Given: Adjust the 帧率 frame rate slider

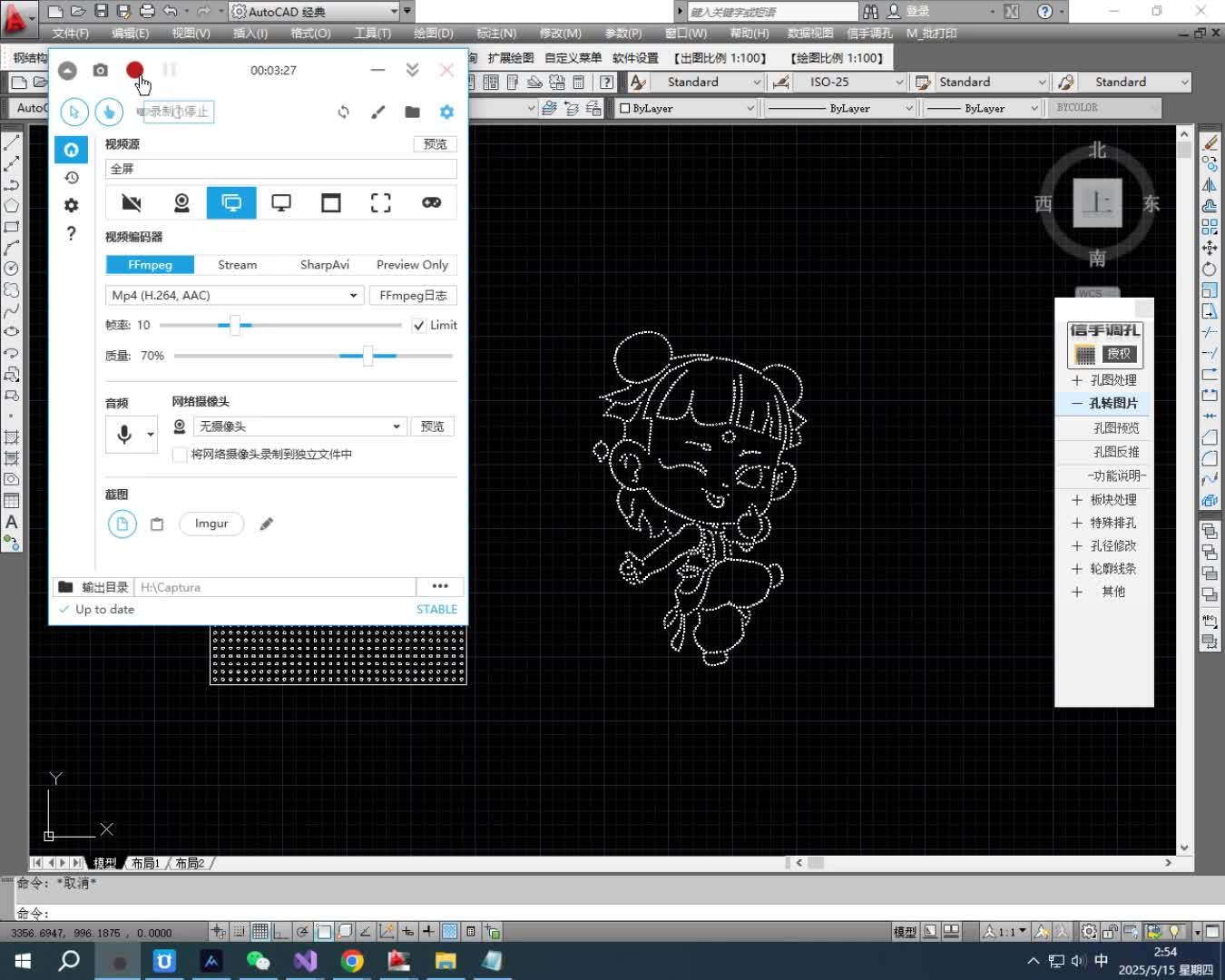Looking at the screenshot, I should pos(234,325).
